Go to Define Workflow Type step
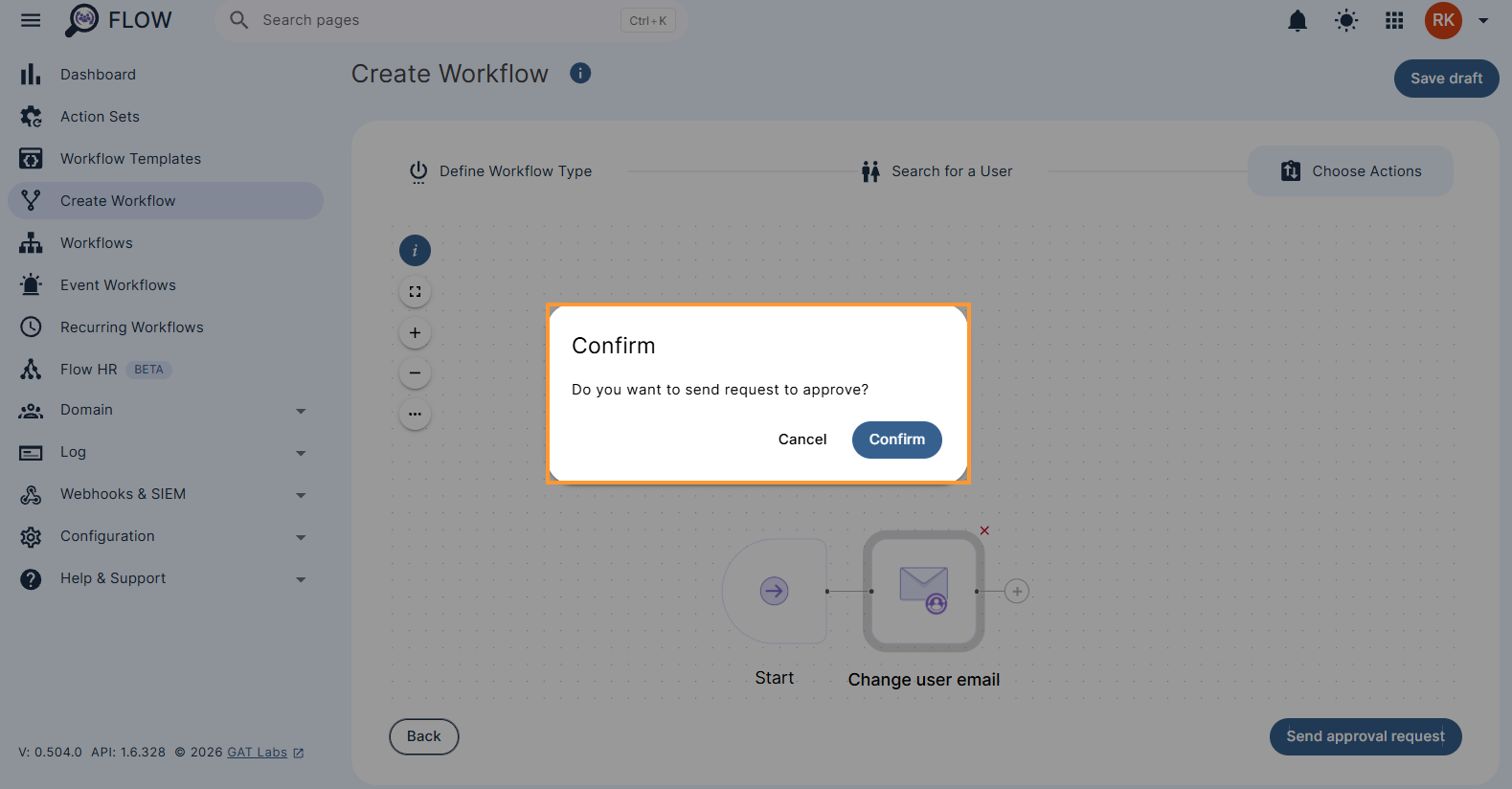Screen dimensions: 1512x789 [501, 171]
